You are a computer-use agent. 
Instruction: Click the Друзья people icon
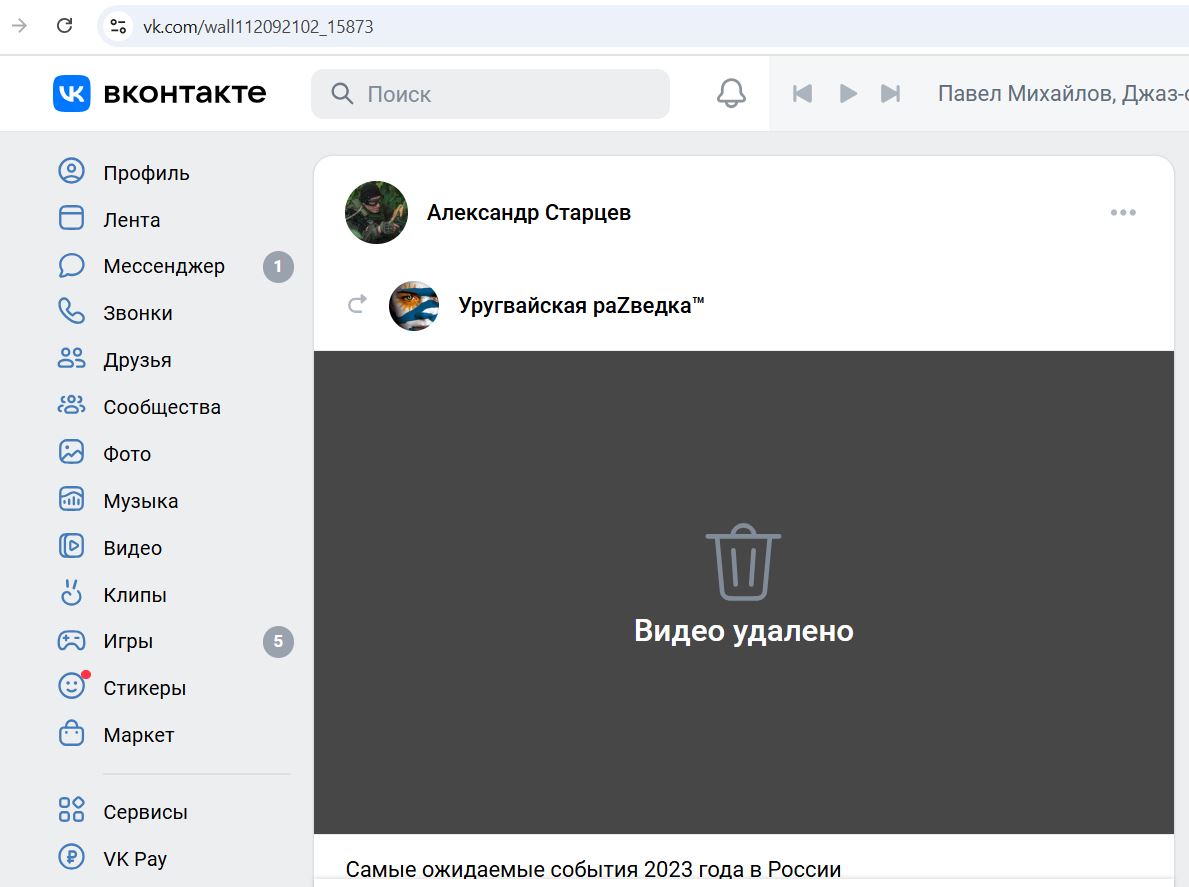click(71, 359)
